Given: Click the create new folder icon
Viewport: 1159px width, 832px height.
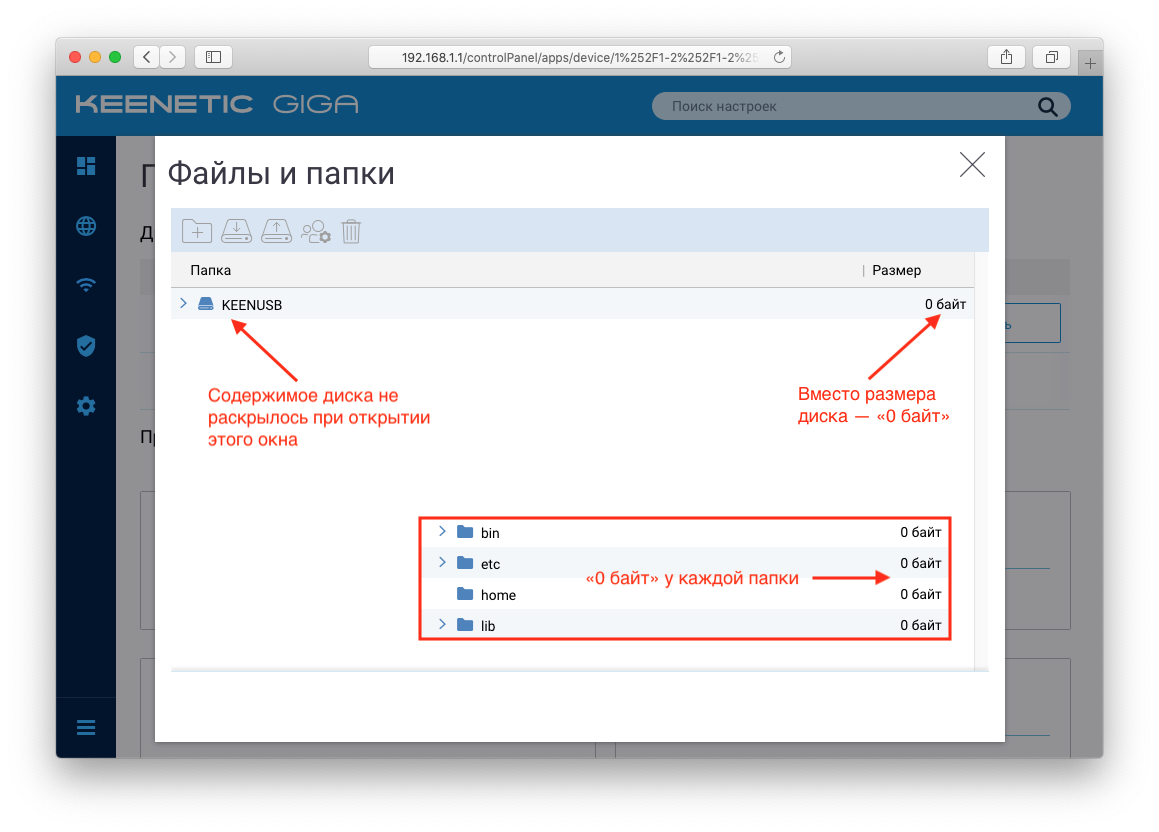Looking at the screenshot, I should (x=197, y=231).
